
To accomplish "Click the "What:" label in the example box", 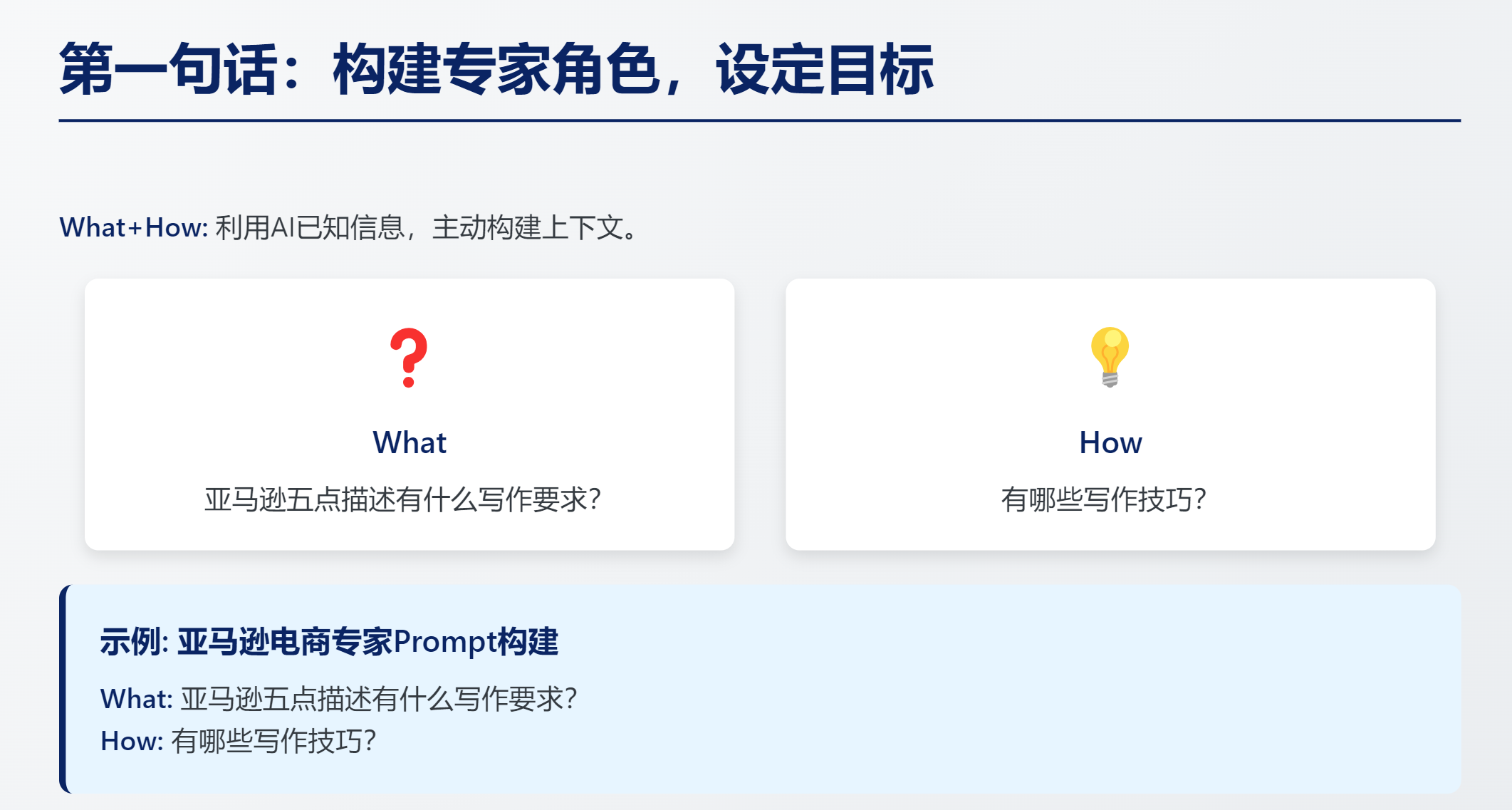I will coord(136,699).
